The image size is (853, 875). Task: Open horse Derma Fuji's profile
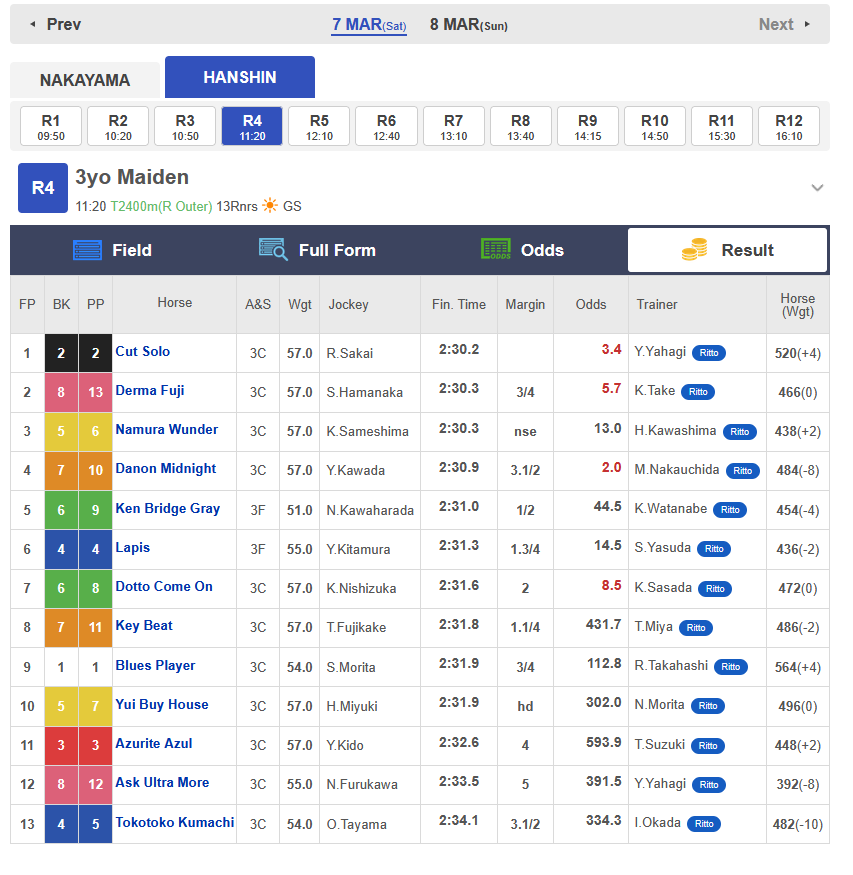(150, 391)
